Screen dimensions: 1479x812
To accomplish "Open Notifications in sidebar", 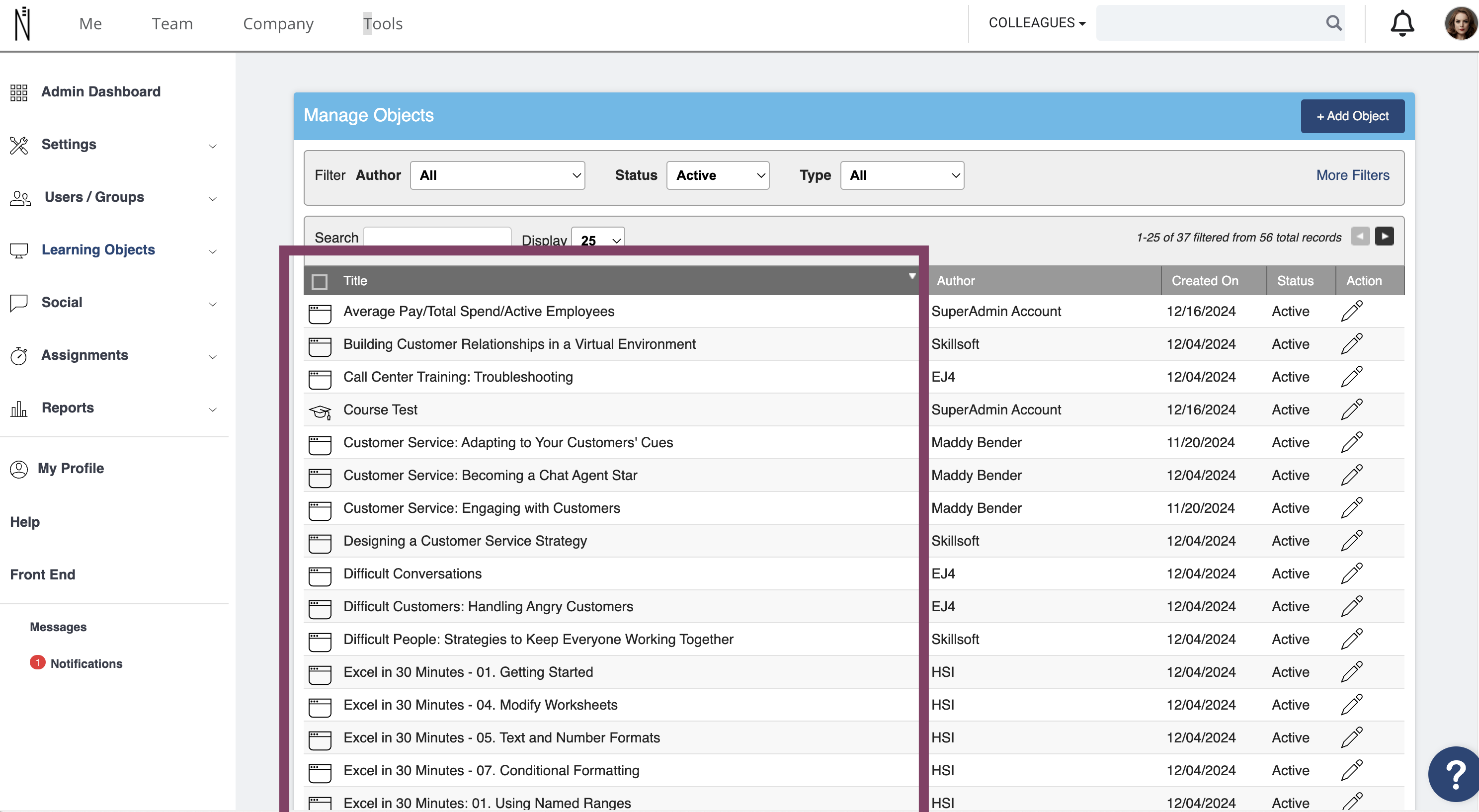I will pos(86,664).
